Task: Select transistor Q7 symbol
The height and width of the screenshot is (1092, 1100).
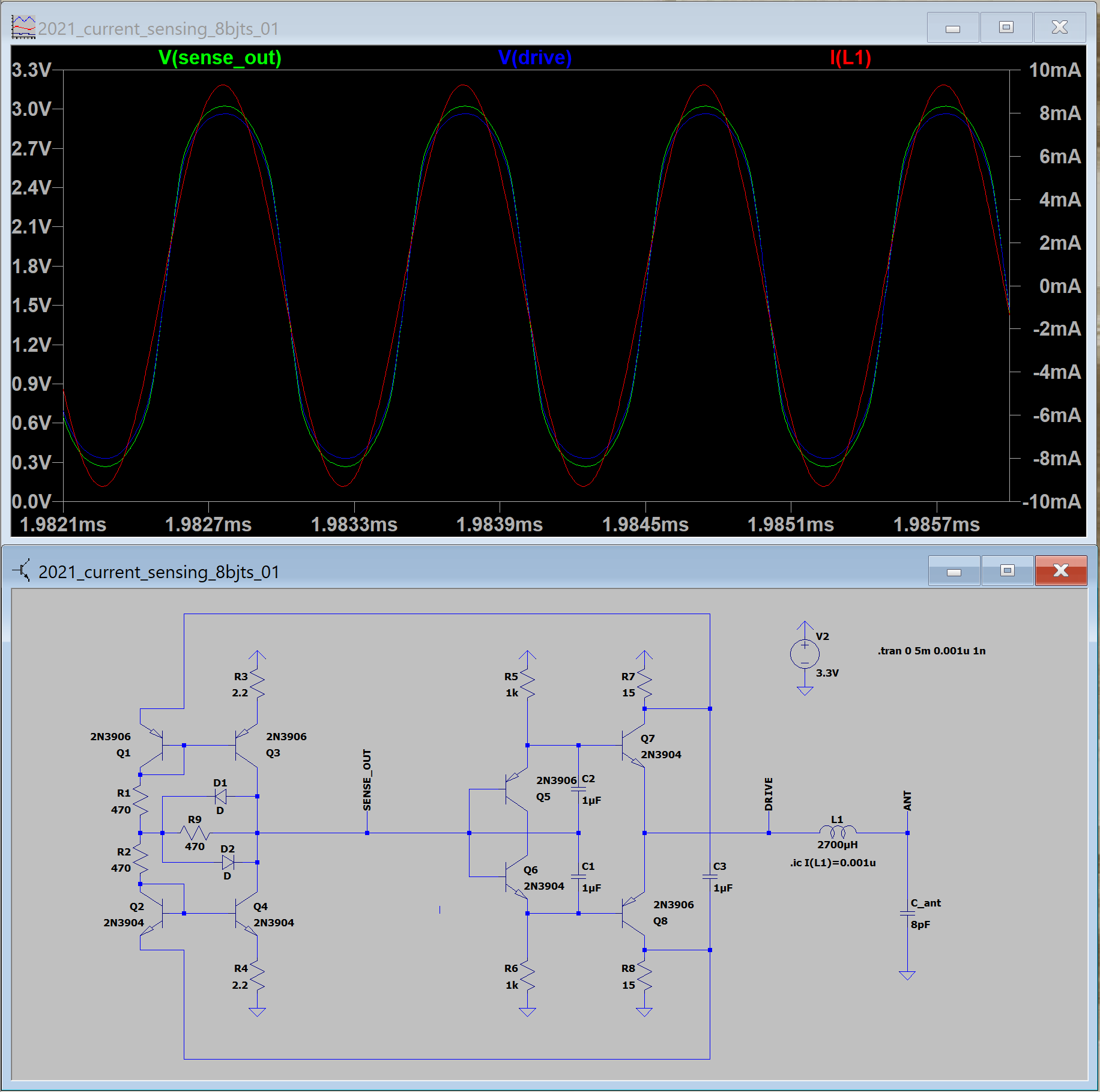Action: click(633, 745)
